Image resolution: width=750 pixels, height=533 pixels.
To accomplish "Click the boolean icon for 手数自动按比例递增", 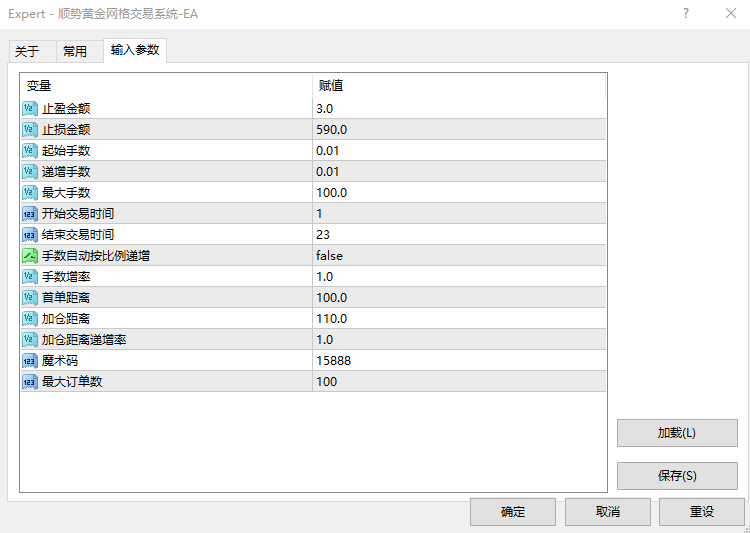I will click(x=29, y=255).
